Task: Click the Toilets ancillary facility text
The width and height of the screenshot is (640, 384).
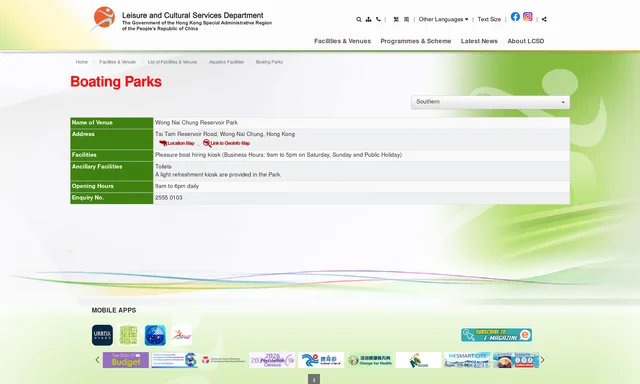Action: click(163, 166)
